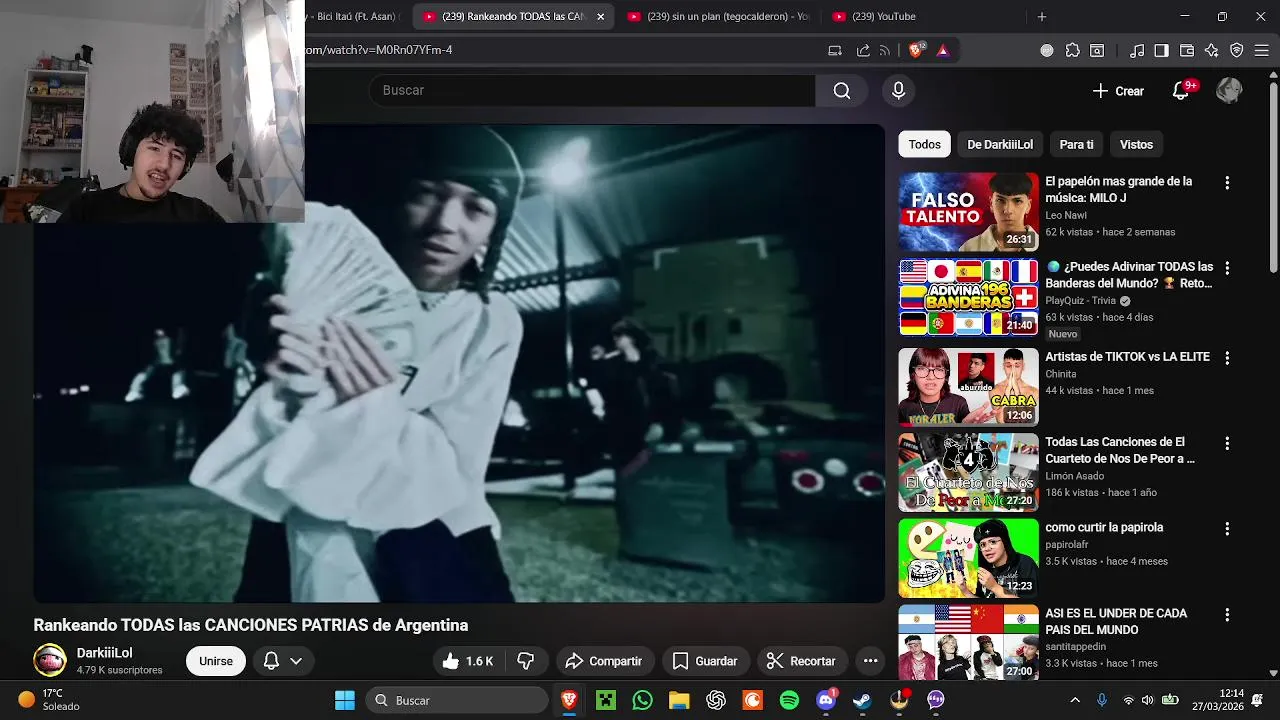Open the DarkiiiLol channel avatar
The height and width of the screenshot is (720, 1280).
[50, 661]
